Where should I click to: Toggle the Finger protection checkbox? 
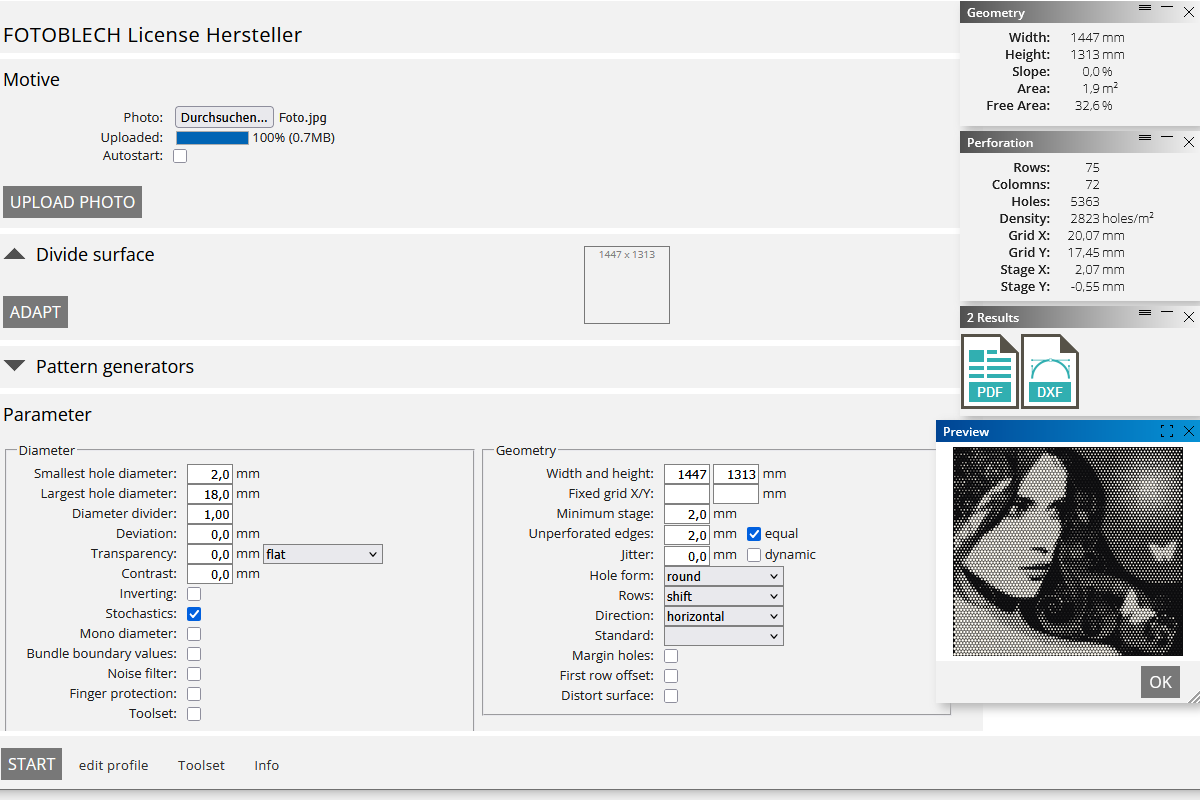pyautogui.click(x=194, y=694)
